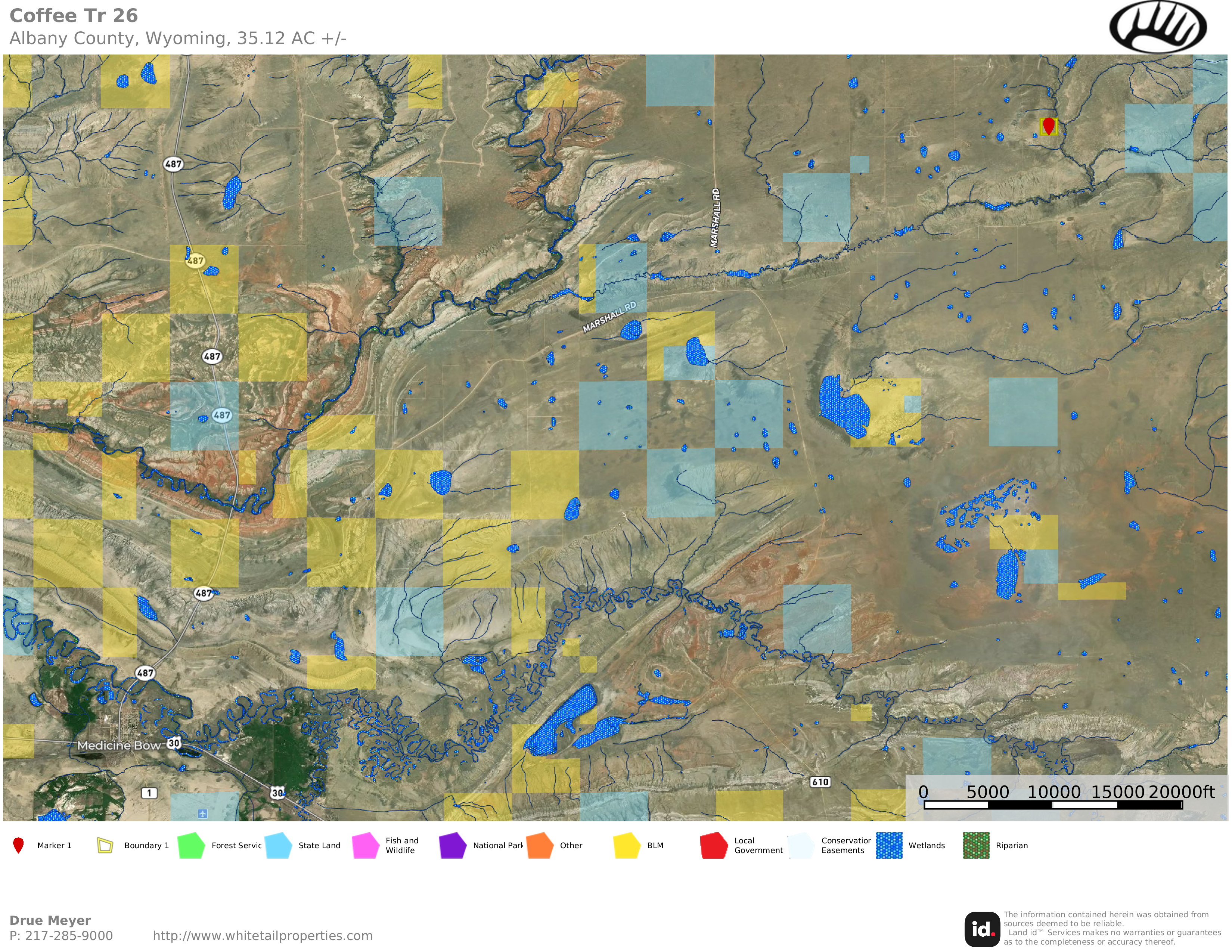Open the whitetailproperties.com website link

click(262, 936)
